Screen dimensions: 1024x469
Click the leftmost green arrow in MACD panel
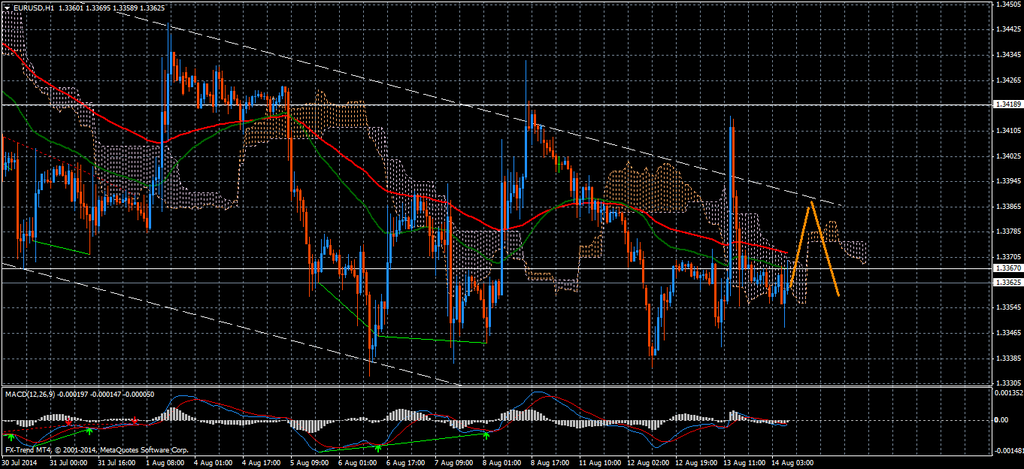pos(11,436)
